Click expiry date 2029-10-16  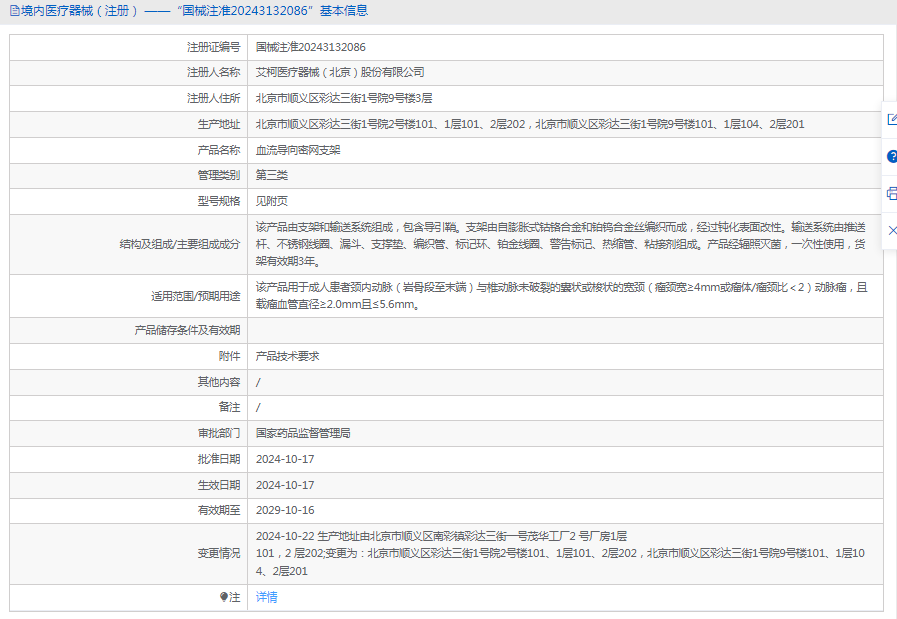(285, 510)
